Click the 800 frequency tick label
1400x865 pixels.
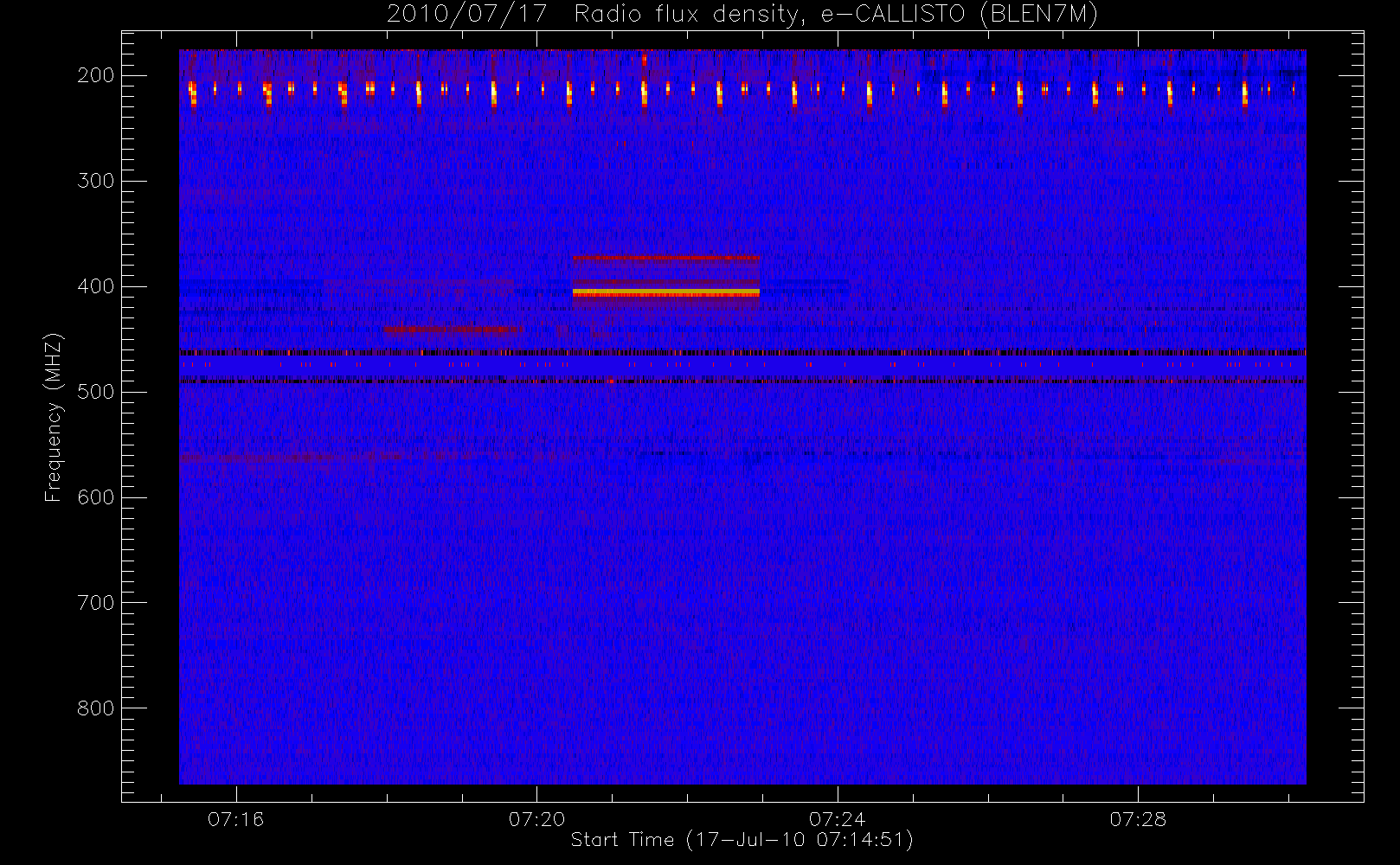96,708
